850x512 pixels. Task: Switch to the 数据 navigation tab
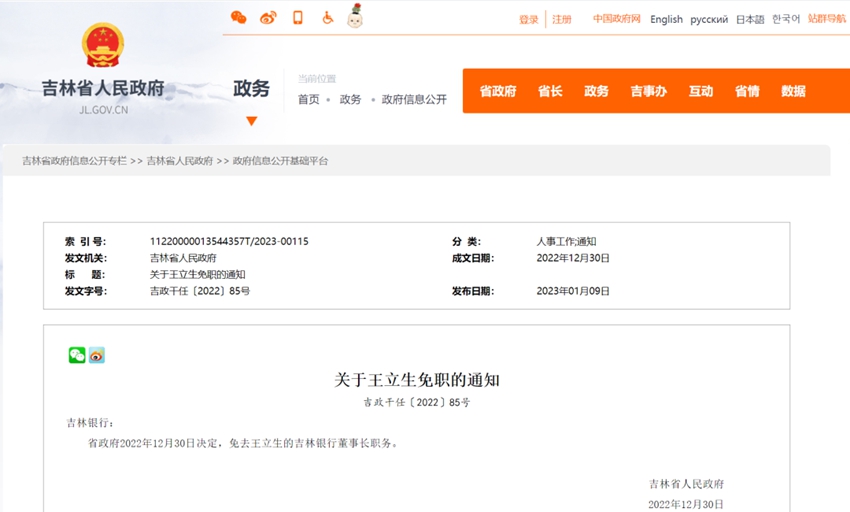tap(793, 91)
